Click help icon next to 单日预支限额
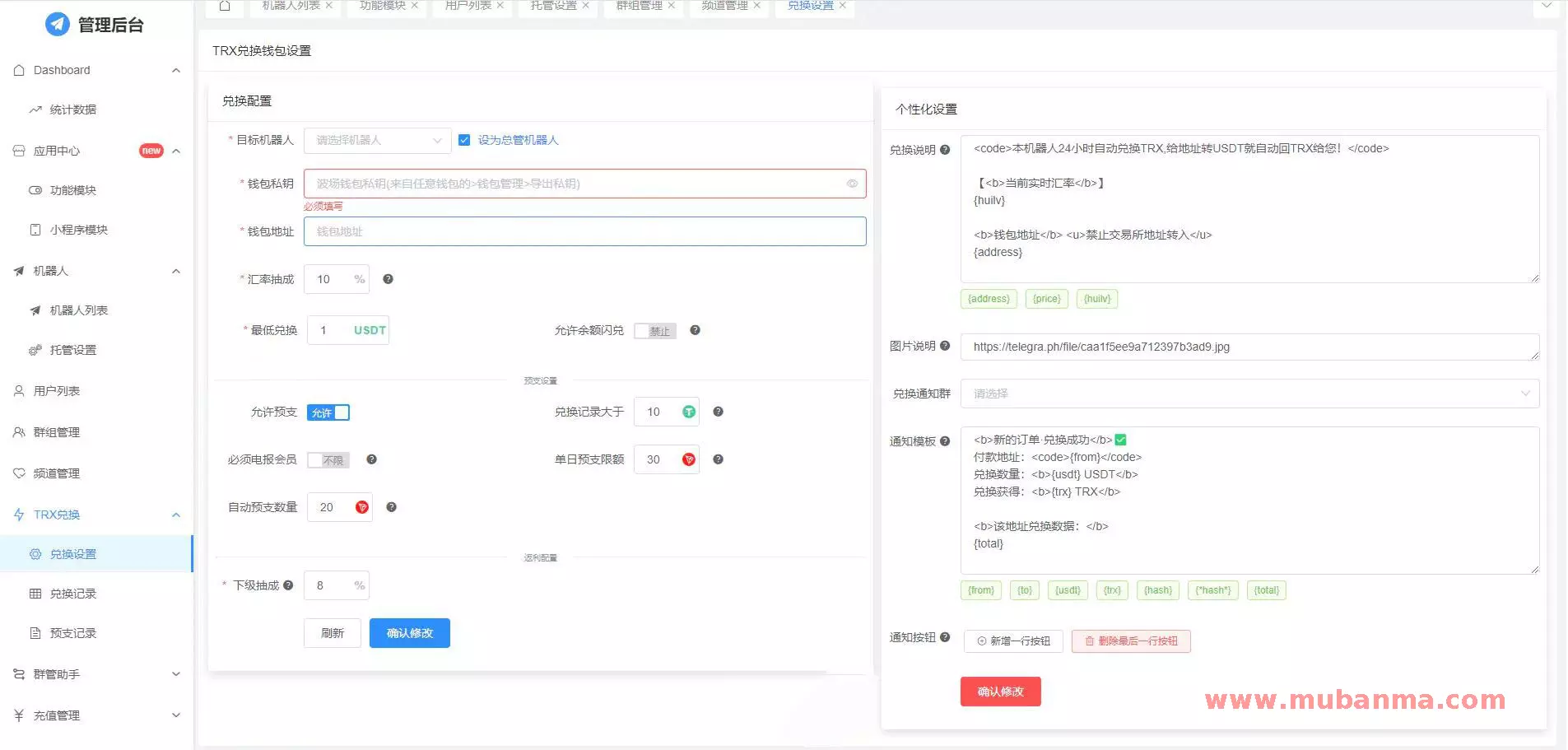The image size is (1568, 750). coord(718,459)
